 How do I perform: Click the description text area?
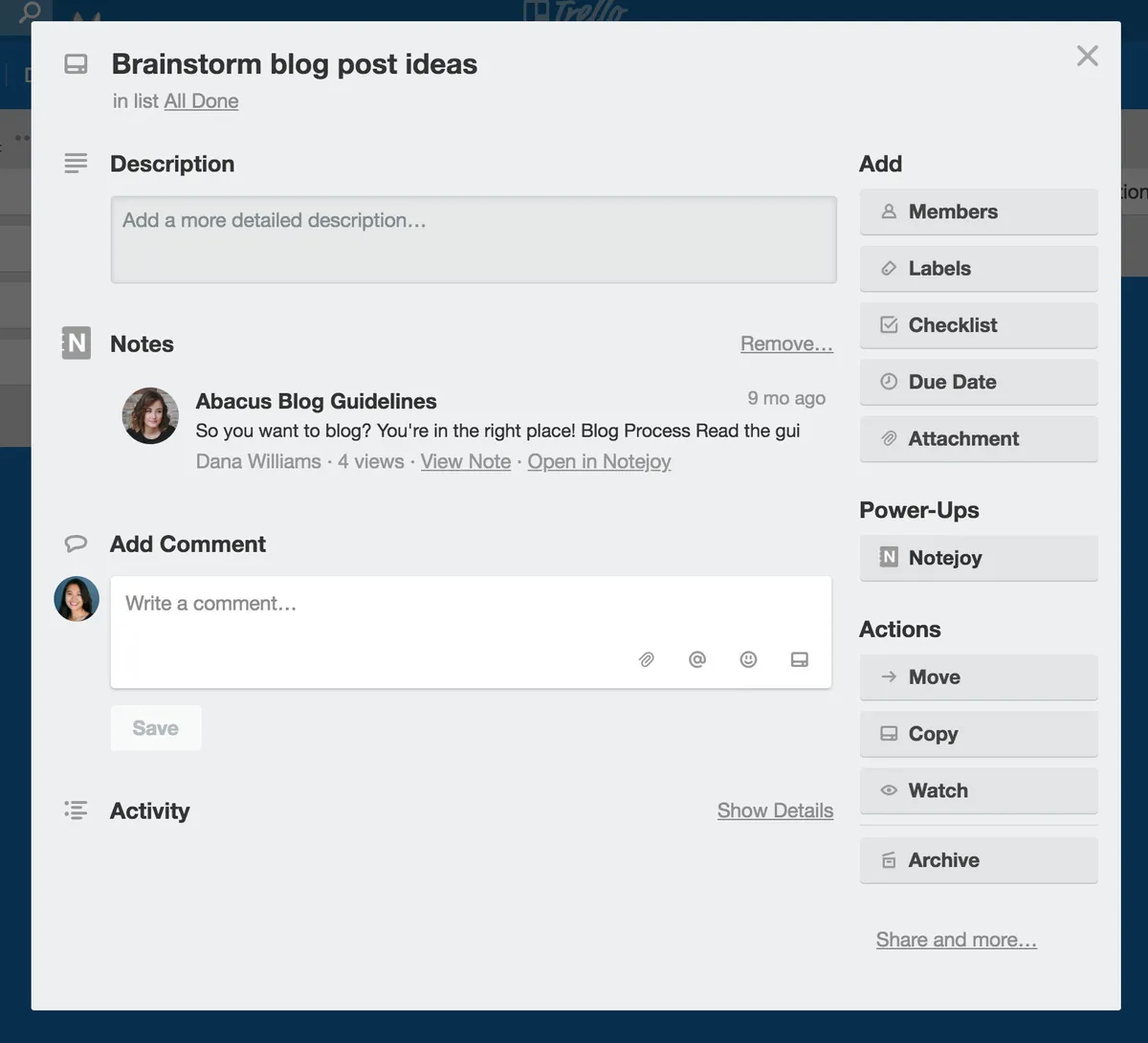coord(474,239)
